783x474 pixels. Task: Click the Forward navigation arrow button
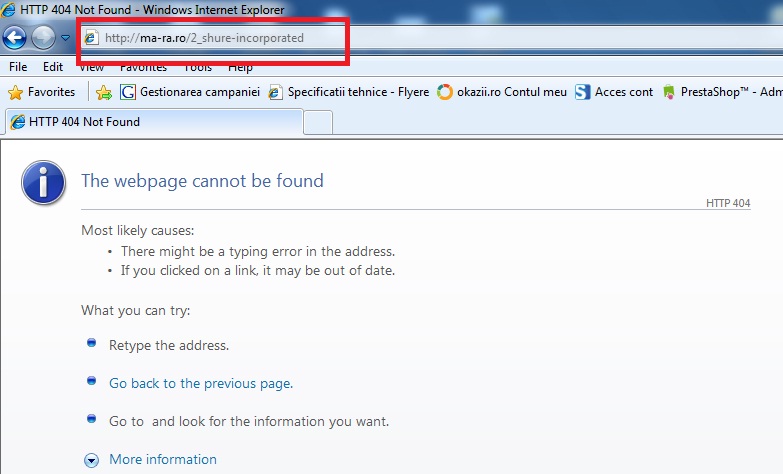click(x=43, y=37)
